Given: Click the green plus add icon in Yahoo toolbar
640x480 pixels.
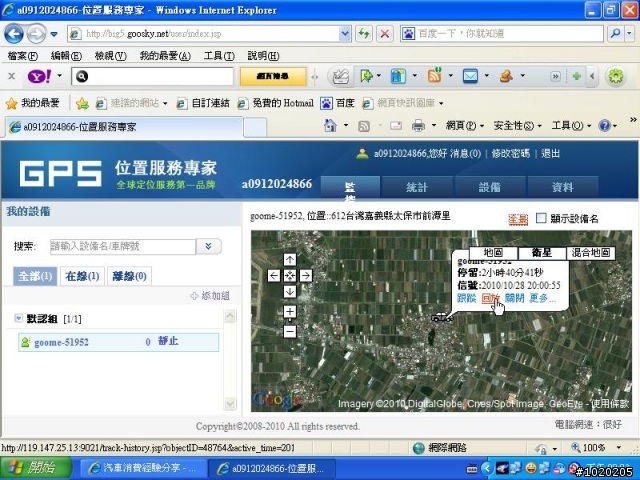Looking at the screenshot, I should pos(577,76).
